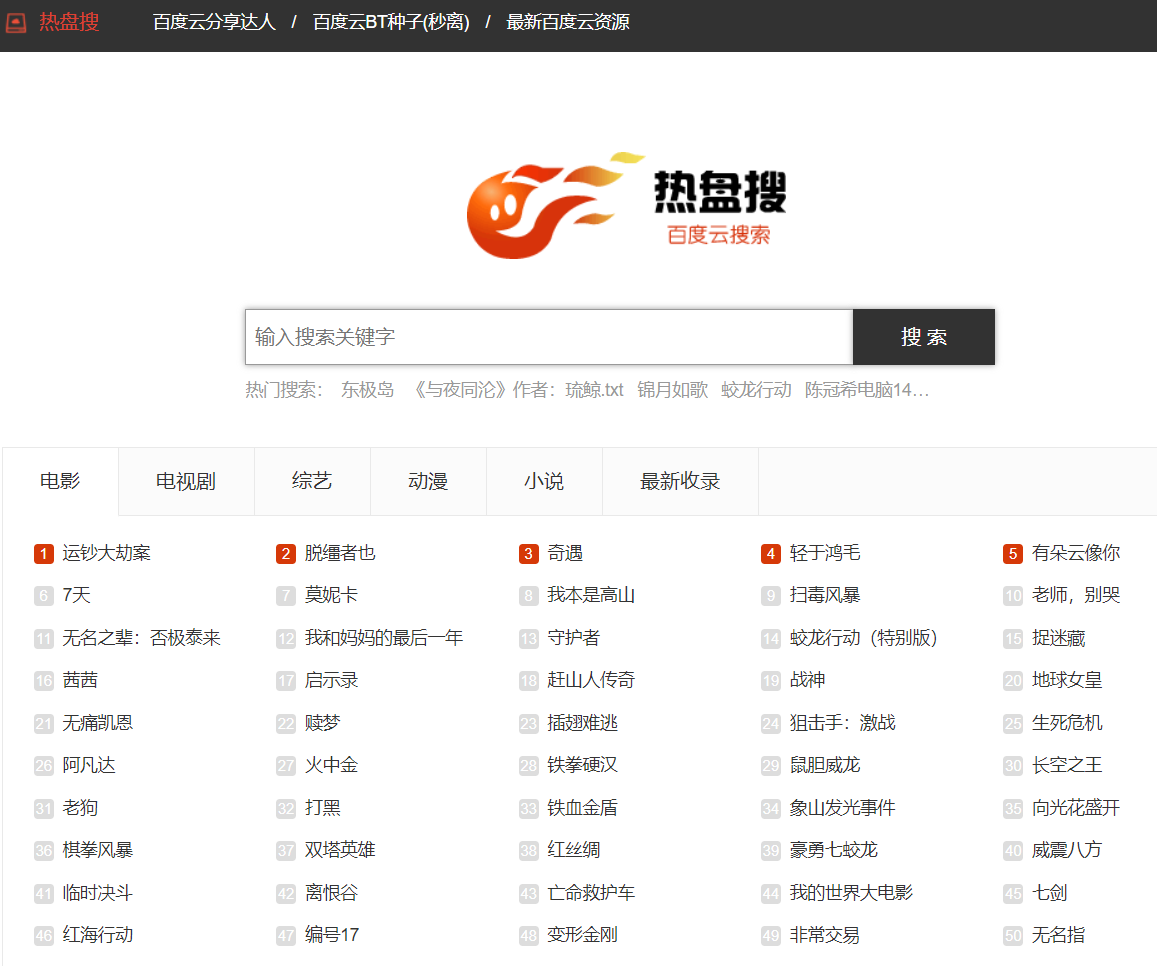The width and height of the screenshot is (1157, 966).
Task: Click the red rank badge number 1
Action: coord(43,554)
